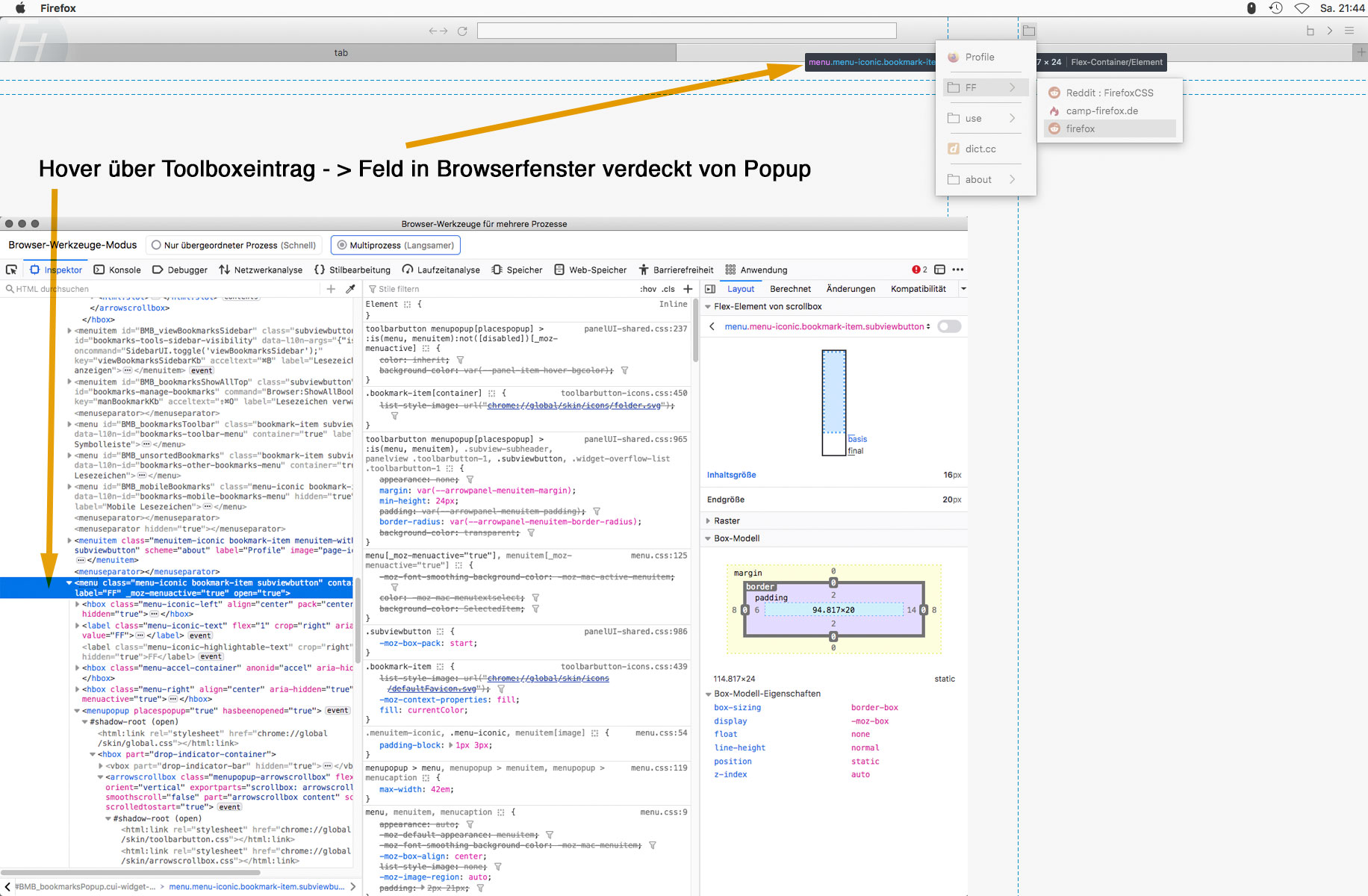Viewport: 1368px width, 896px height.
Task: Open the folder.svg chrome URL link
Action: [574, 405]
